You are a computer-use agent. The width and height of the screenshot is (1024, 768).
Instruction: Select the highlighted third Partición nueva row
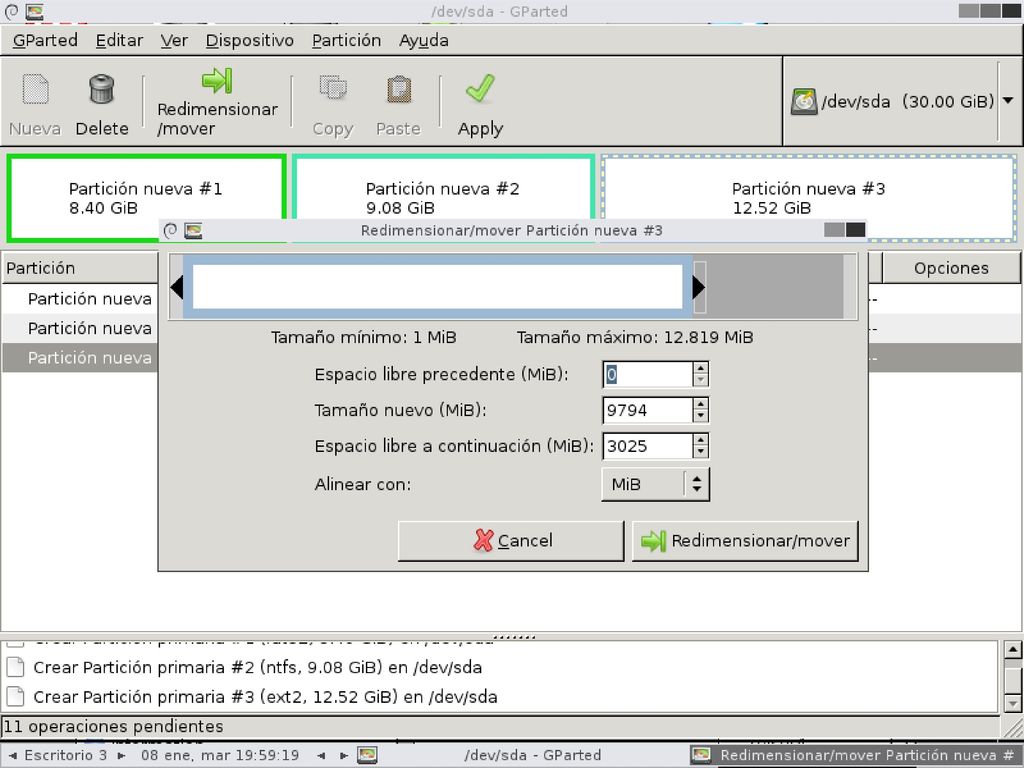80,358
